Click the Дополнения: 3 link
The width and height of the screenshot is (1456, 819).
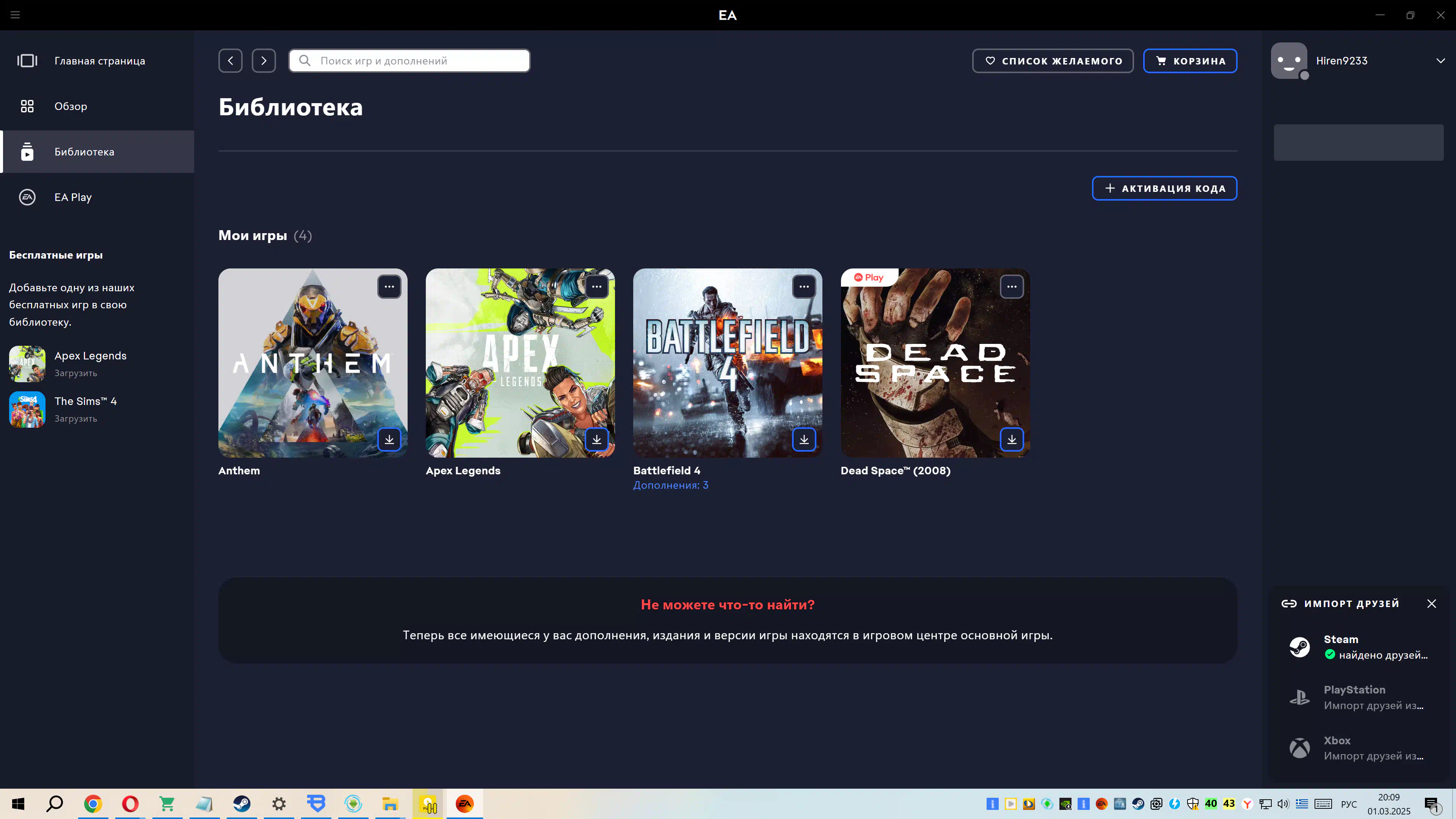point(670,485)
